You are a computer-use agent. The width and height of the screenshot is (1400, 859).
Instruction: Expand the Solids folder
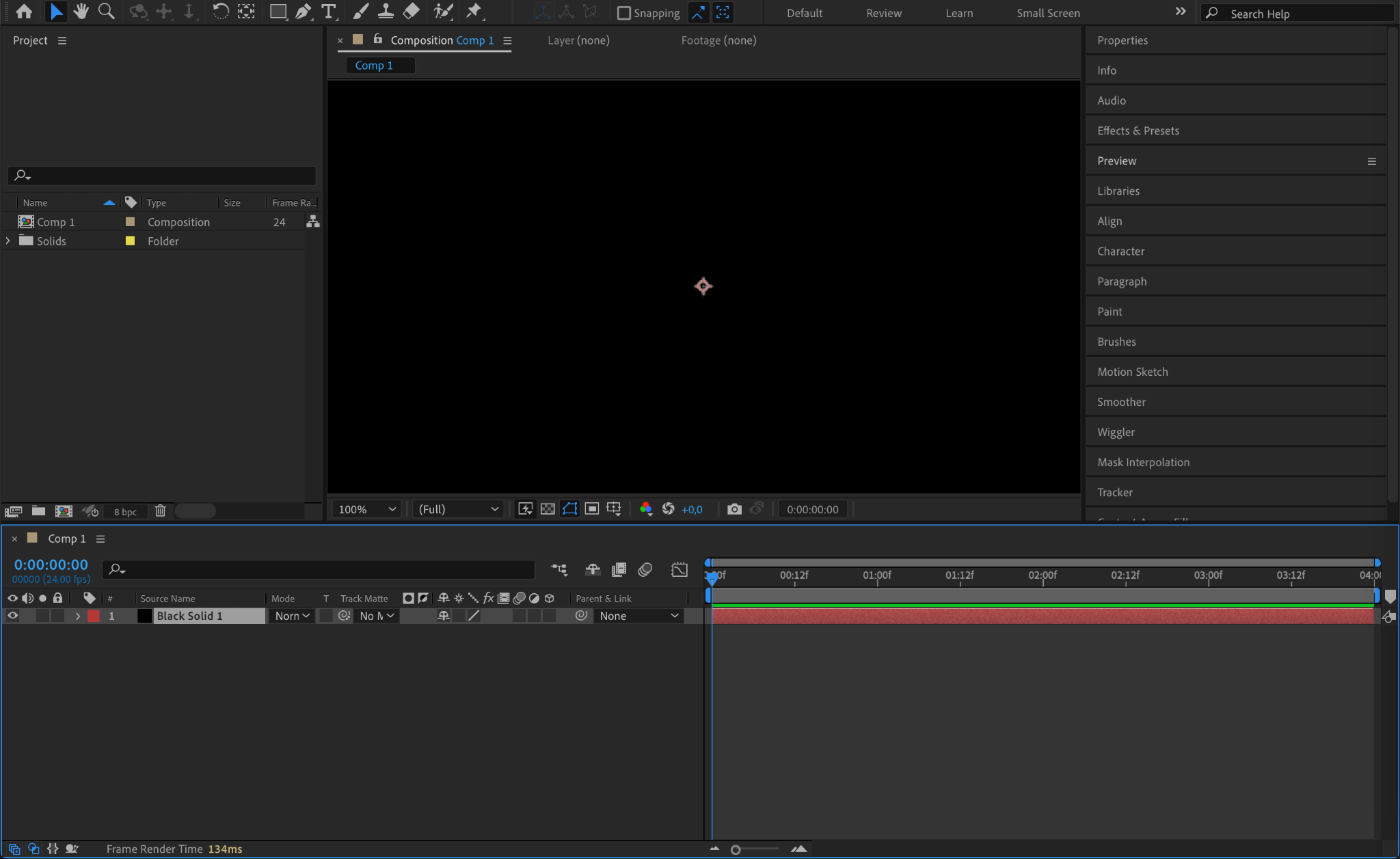click(x=8, y=241)
